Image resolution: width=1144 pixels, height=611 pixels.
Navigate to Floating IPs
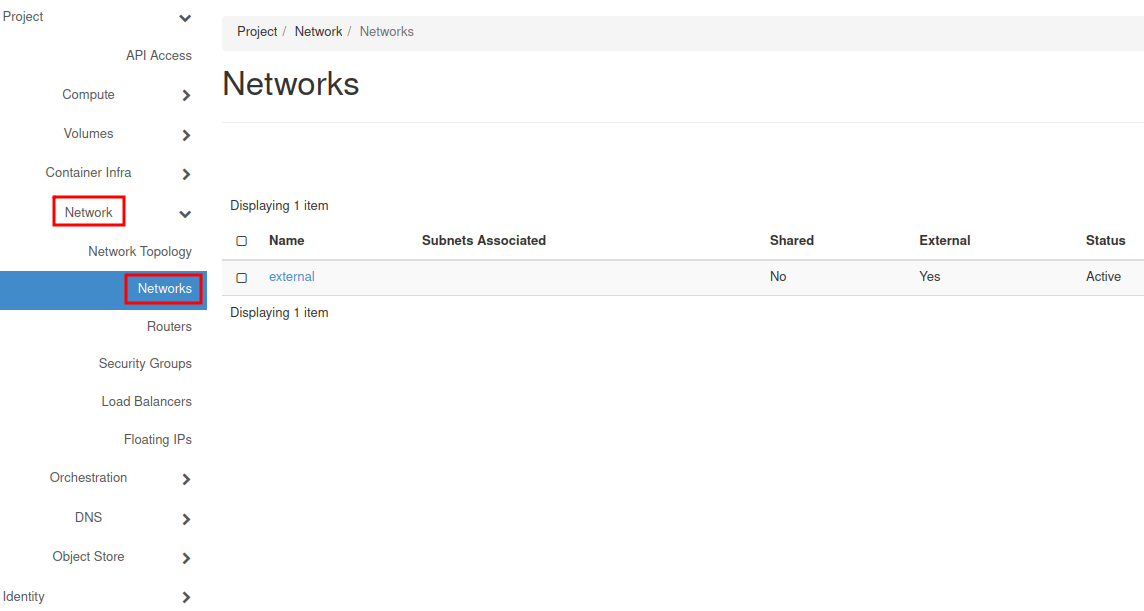click(x=157, y=440)
